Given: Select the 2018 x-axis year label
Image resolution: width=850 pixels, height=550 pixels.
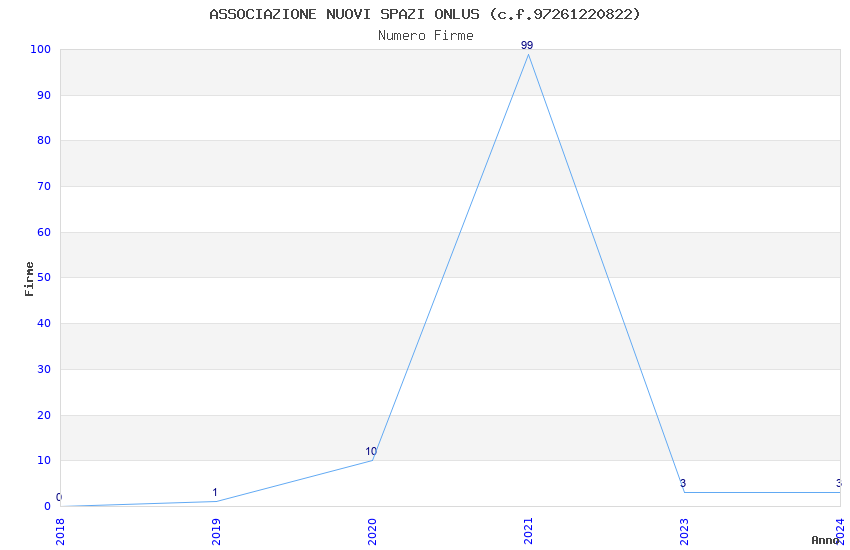Looking at the screenshot, I should pos(60,531).
